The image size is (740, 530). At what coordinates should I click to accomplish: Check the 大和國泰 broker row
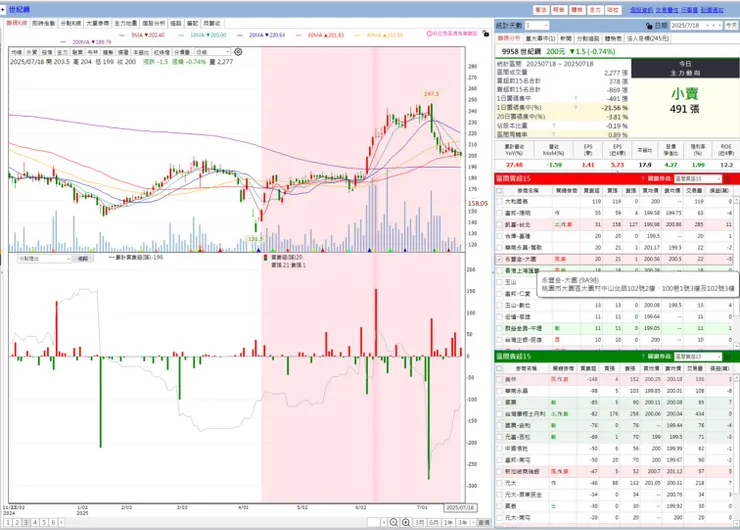499,202
